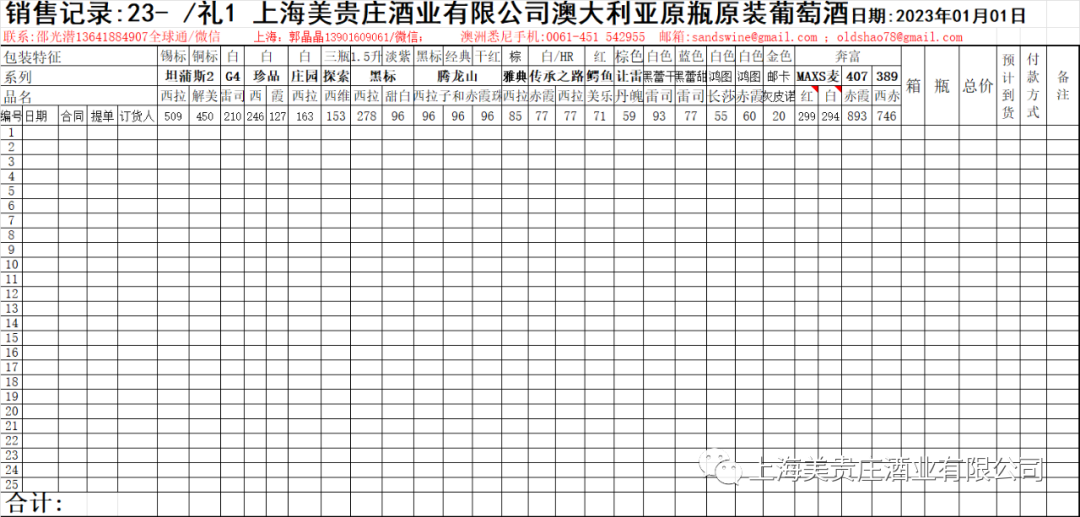1080x517 pixels.
Task: Select the 包装特征 row header cell
Action: [80, 57]
